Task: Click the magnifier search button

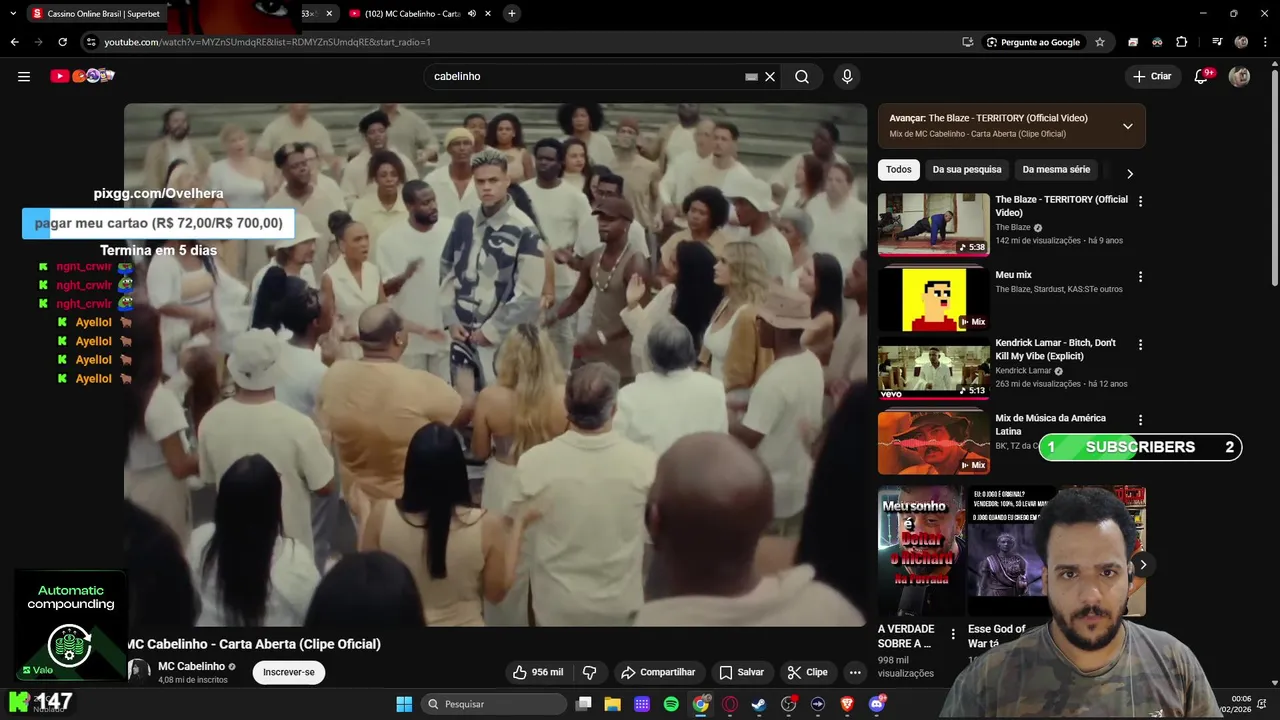Action: pos(802,76)
